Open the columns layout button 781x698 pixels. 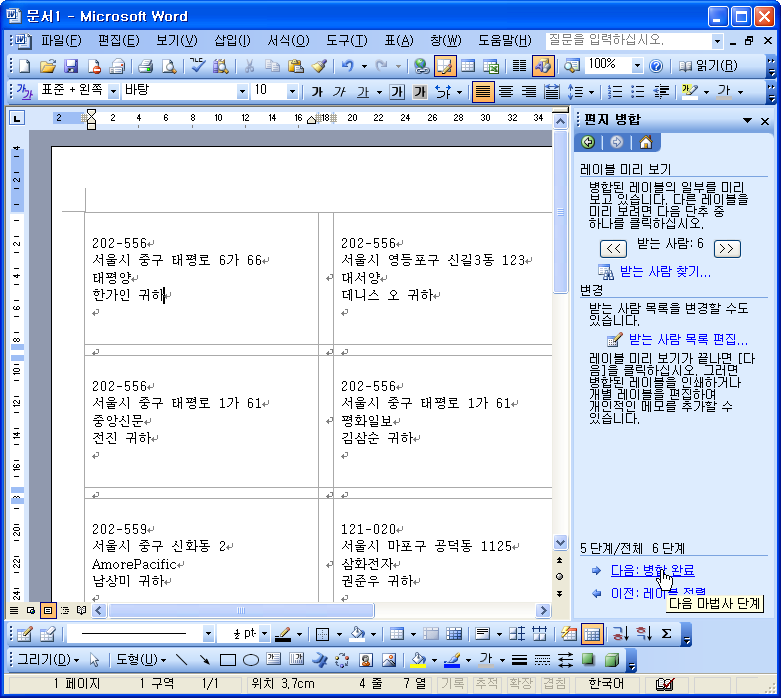pos(520,66)
